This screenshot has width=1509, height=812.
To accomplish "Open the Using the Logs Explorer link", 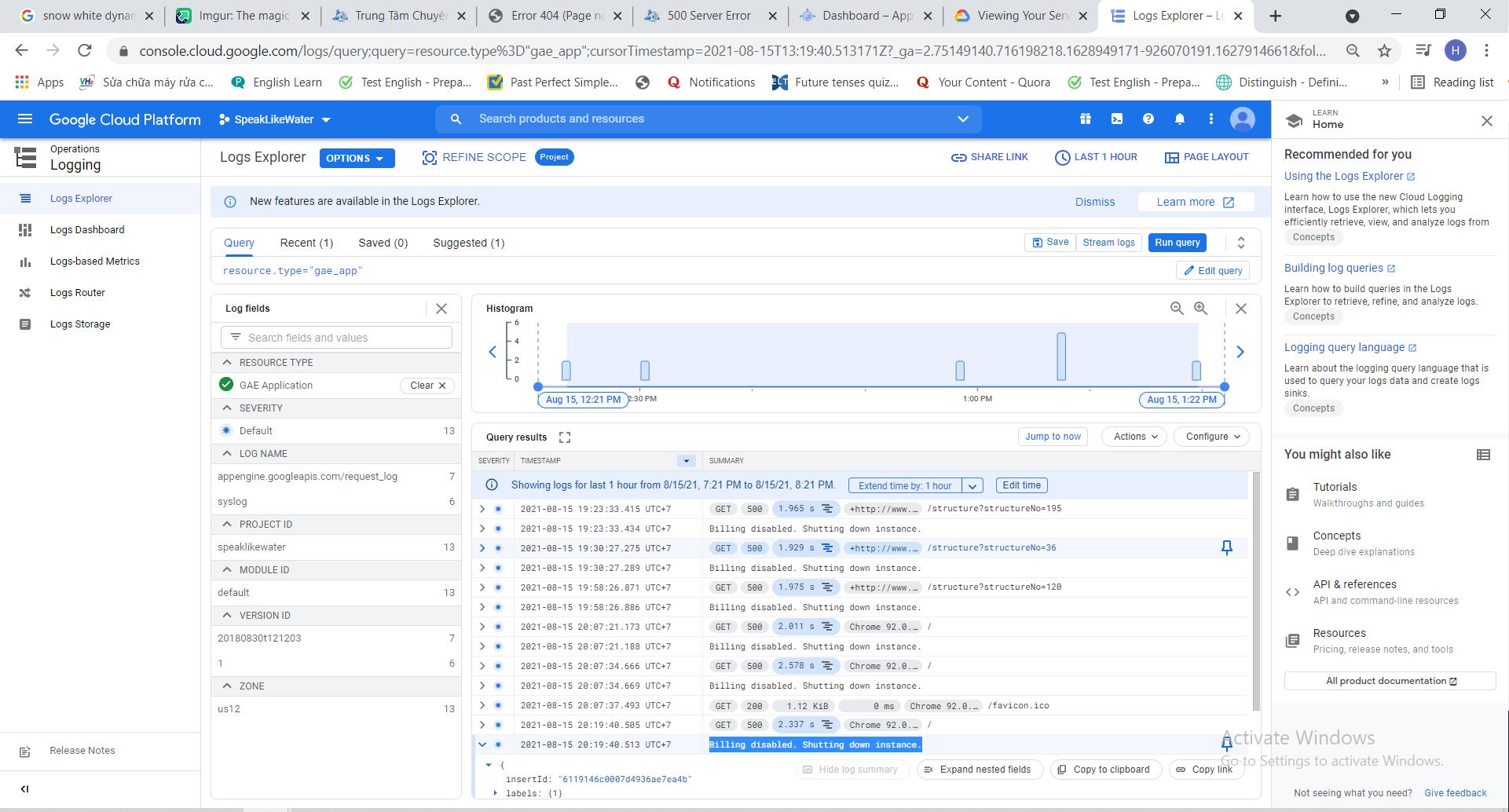I will pos(1350,177).
